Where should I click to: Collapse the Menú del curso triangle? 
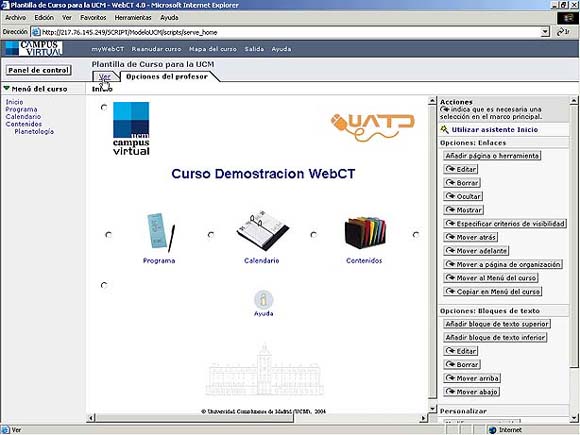pos(6,88)
